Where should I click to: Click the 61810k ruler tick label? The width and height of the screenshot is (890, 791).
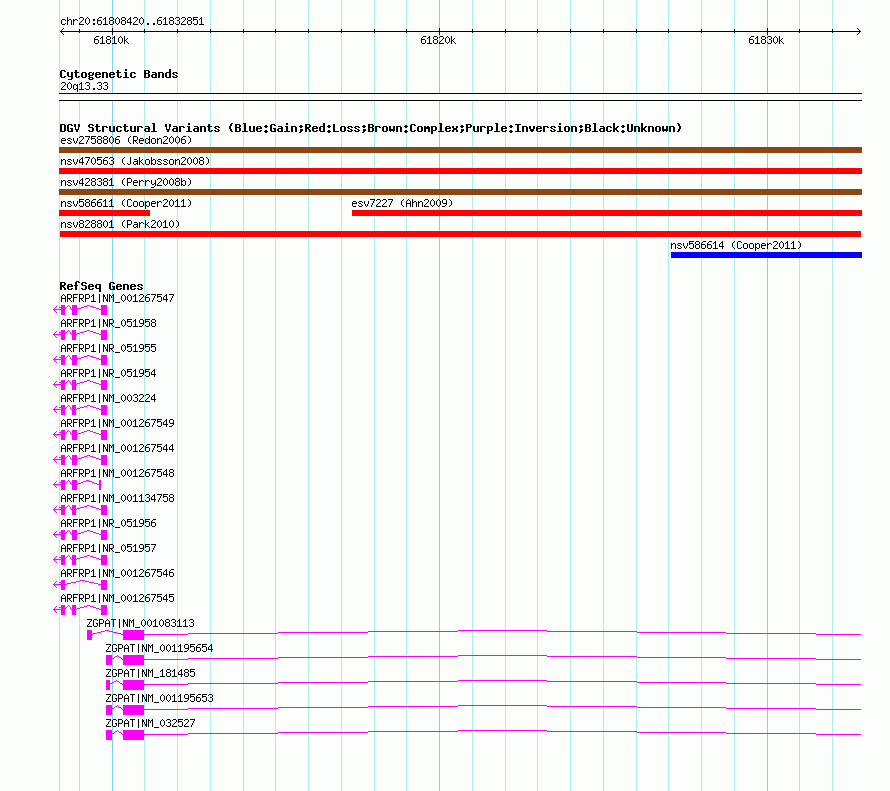(x=111, y=40)
